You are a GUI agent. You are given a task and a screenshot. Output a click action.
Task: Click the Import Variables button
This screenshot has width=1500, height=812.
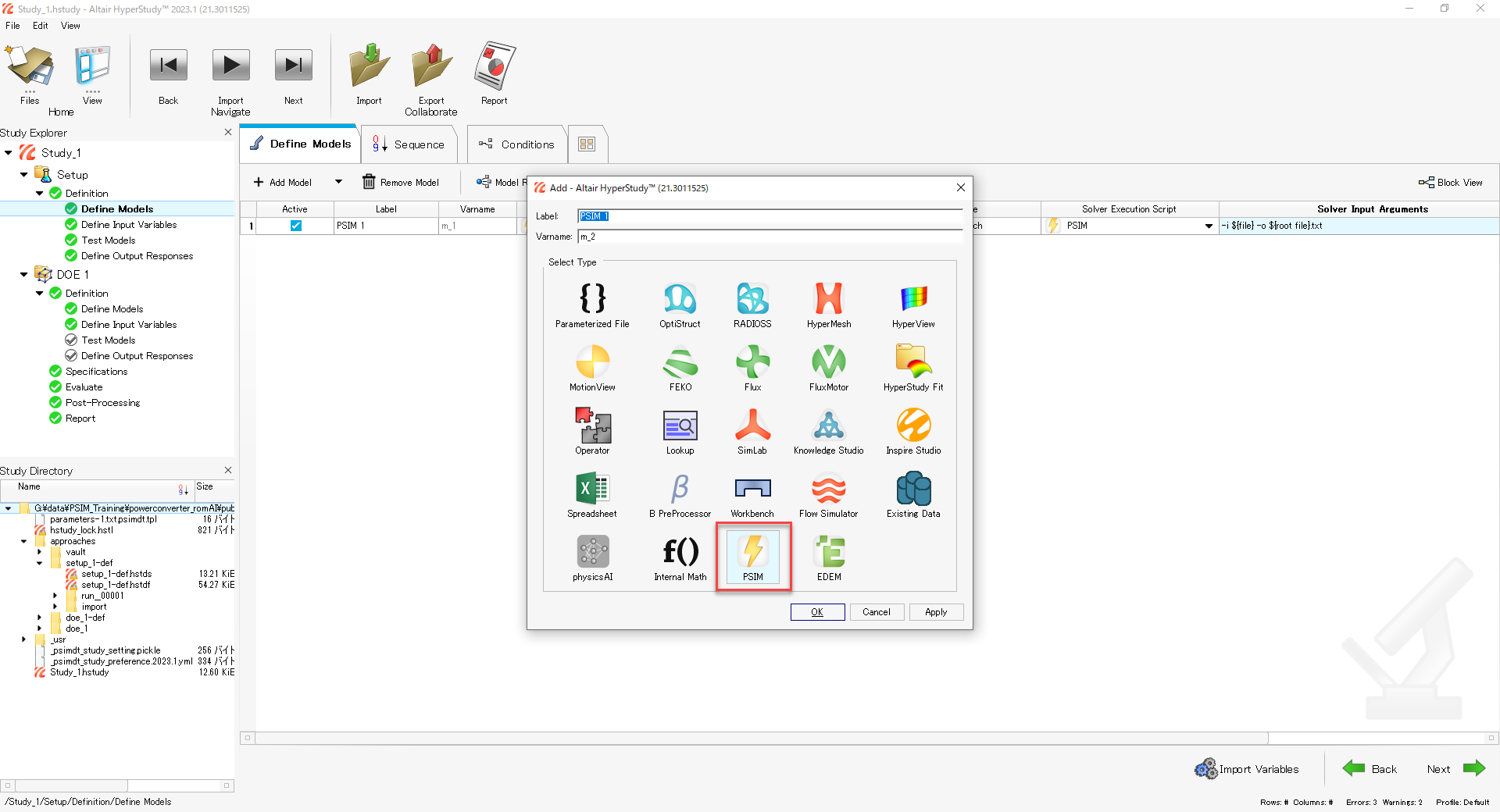click(1247, 769)
